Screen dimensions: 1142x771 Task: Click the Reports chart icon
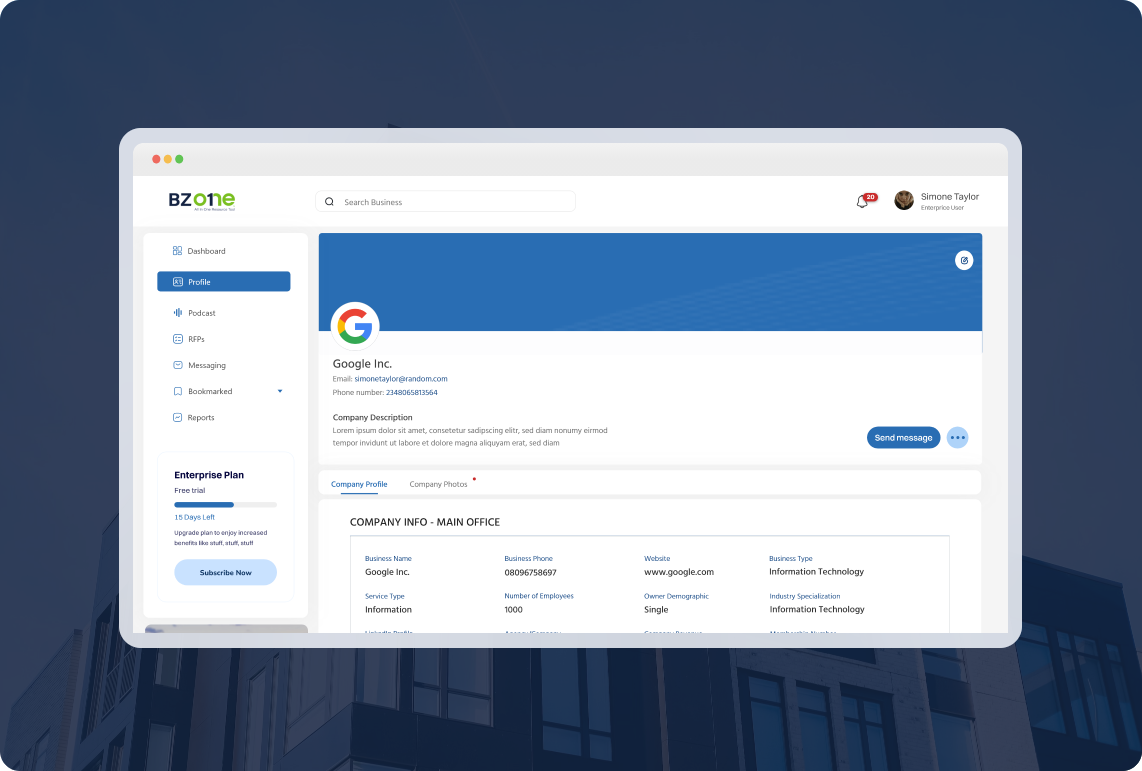[177, 417]
